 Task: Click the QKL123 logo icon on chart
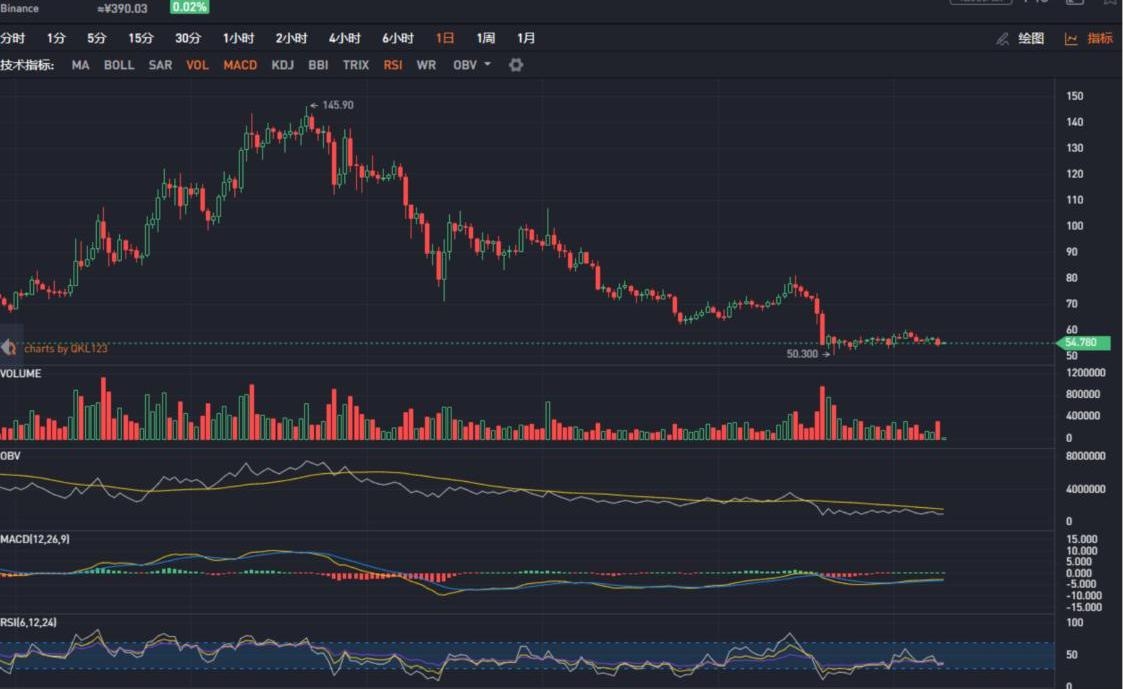pyautogui.click(x=9, y=348)
